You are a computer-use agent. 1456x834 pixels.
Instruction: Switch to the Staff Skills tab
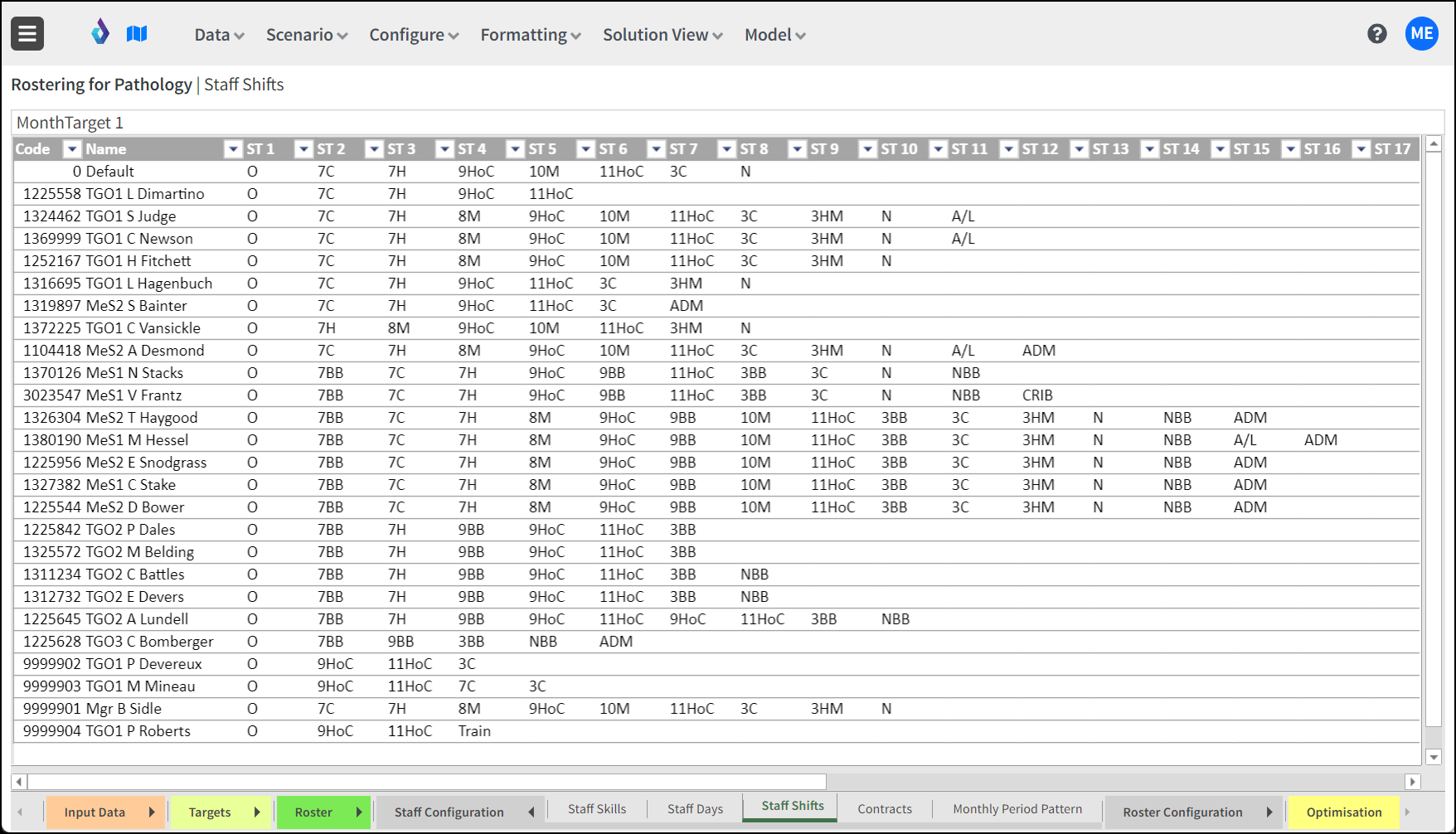tap(597, 809)
